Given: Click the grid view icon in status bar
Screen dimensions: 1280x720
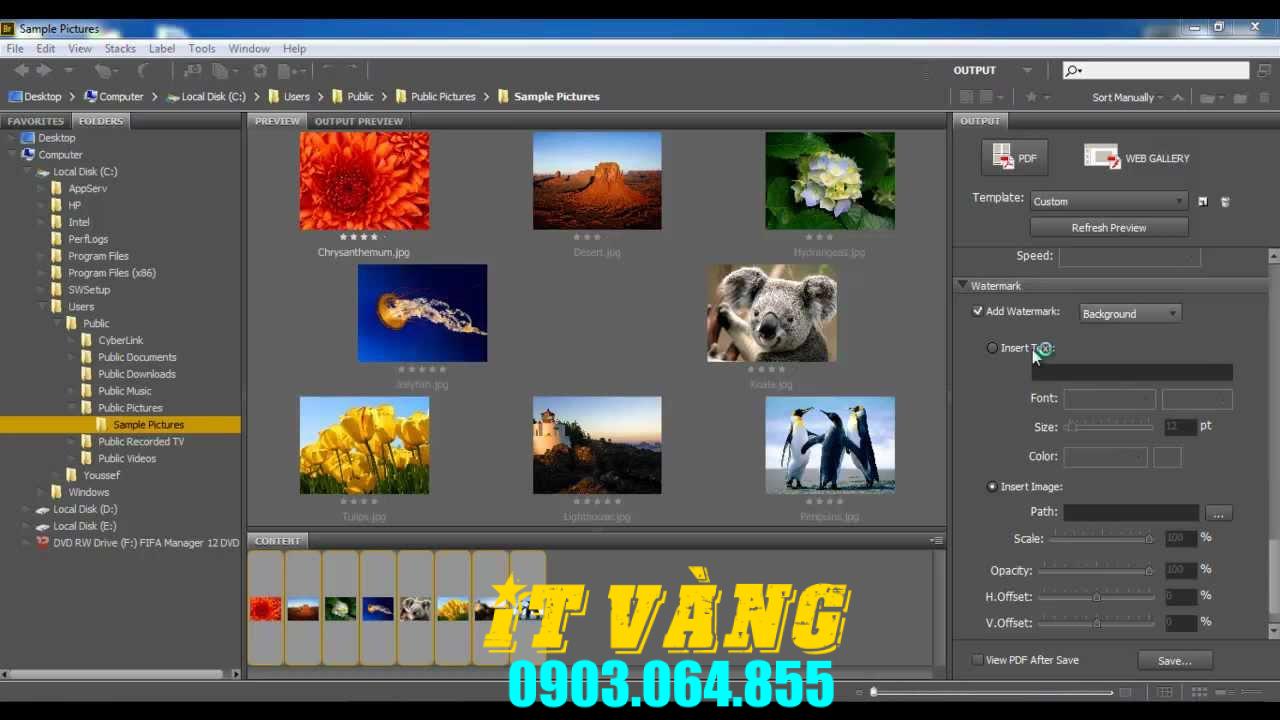Looking at the screenshot, I should pos(1199,691).
